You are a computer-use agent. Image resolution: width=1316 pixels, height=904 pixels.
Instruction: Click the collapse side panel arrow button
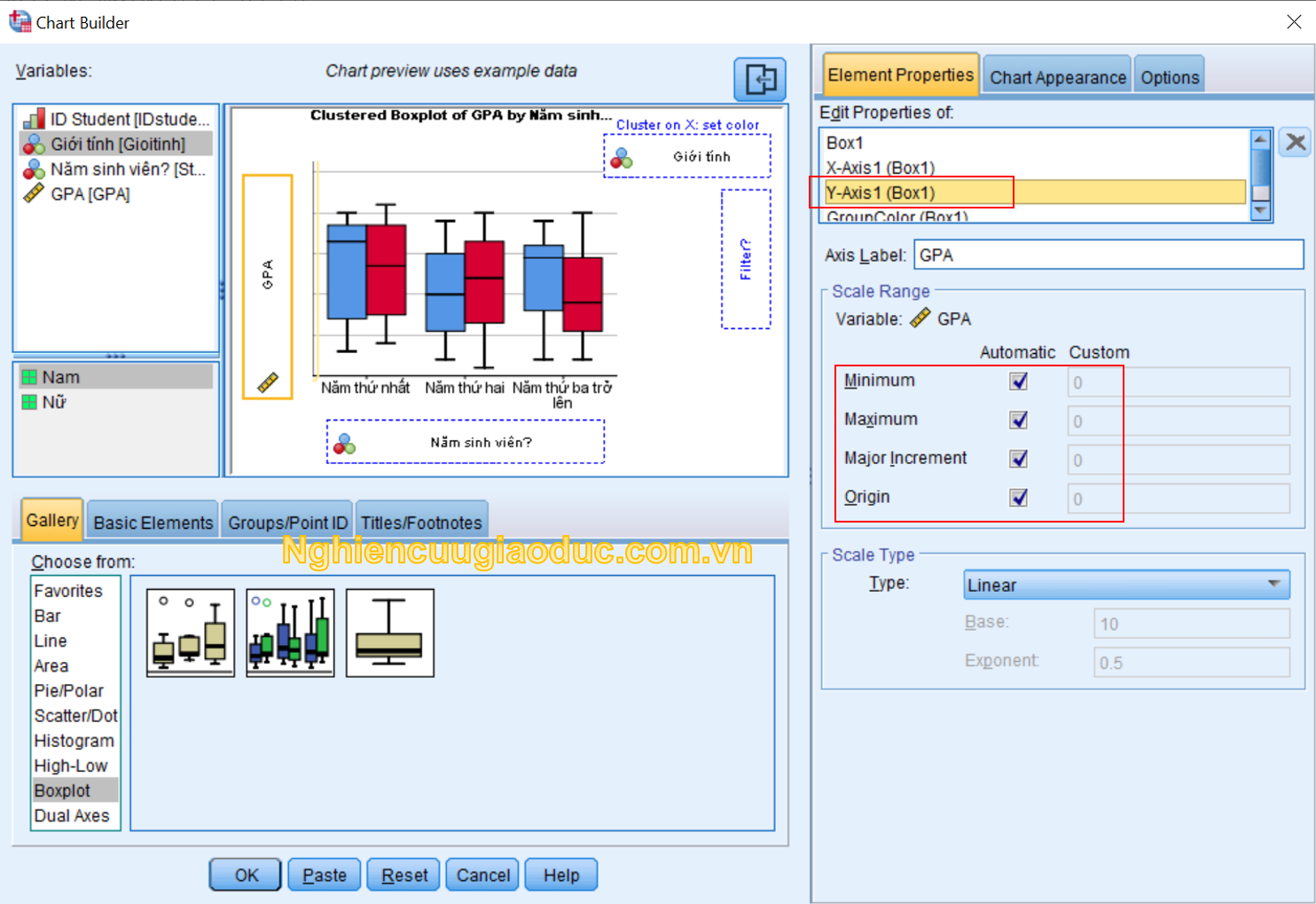(760, 80)
